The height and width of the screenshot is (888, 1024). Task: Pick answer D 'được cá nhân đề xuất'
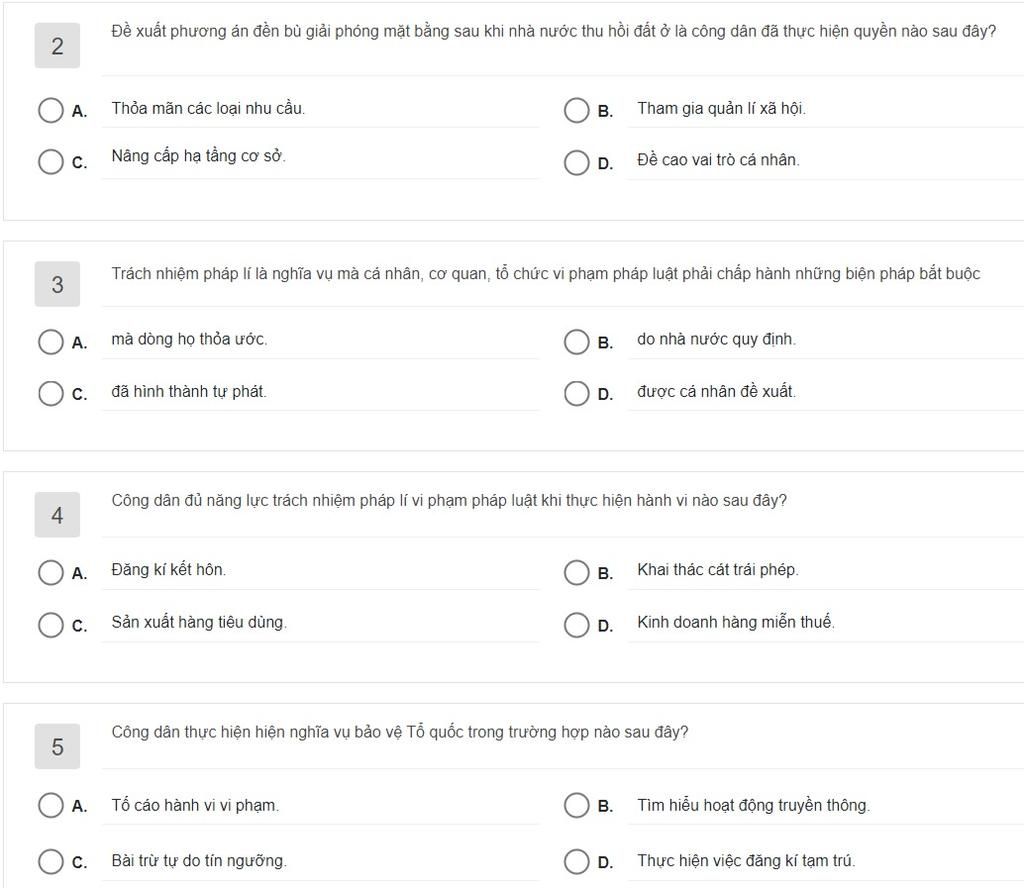(x=576, y=394)
